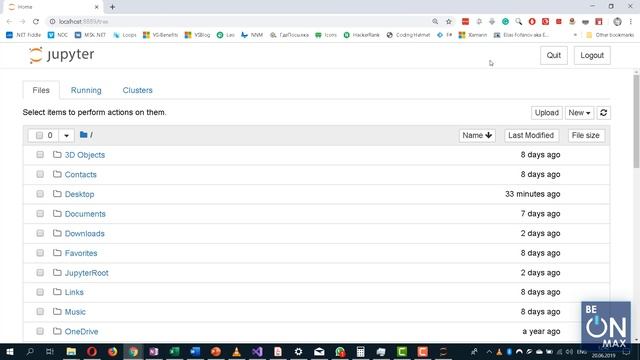640x360 pixels.
Task: Bookmark this page with the star icon
Action: [449, 21]
